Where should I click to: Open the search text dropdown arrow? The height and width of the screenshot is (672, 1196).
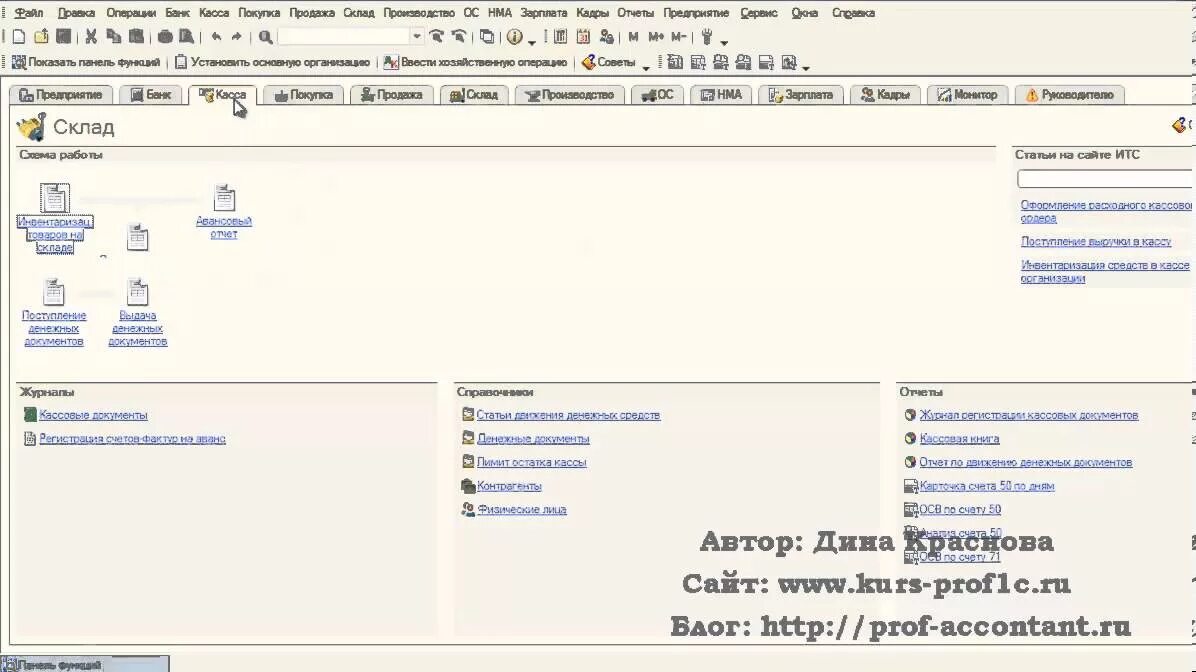click(416, 37)
